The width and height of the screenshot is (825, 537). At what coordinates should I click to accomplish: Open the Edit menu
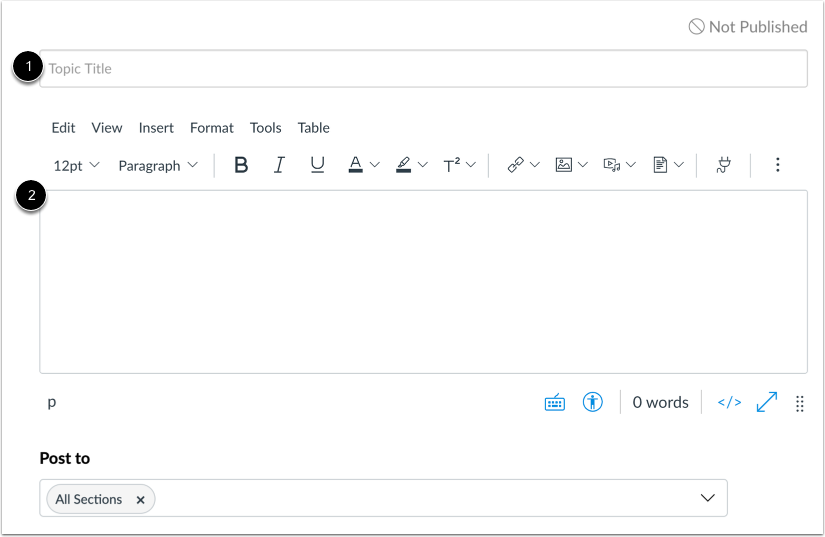click(63, 128)
